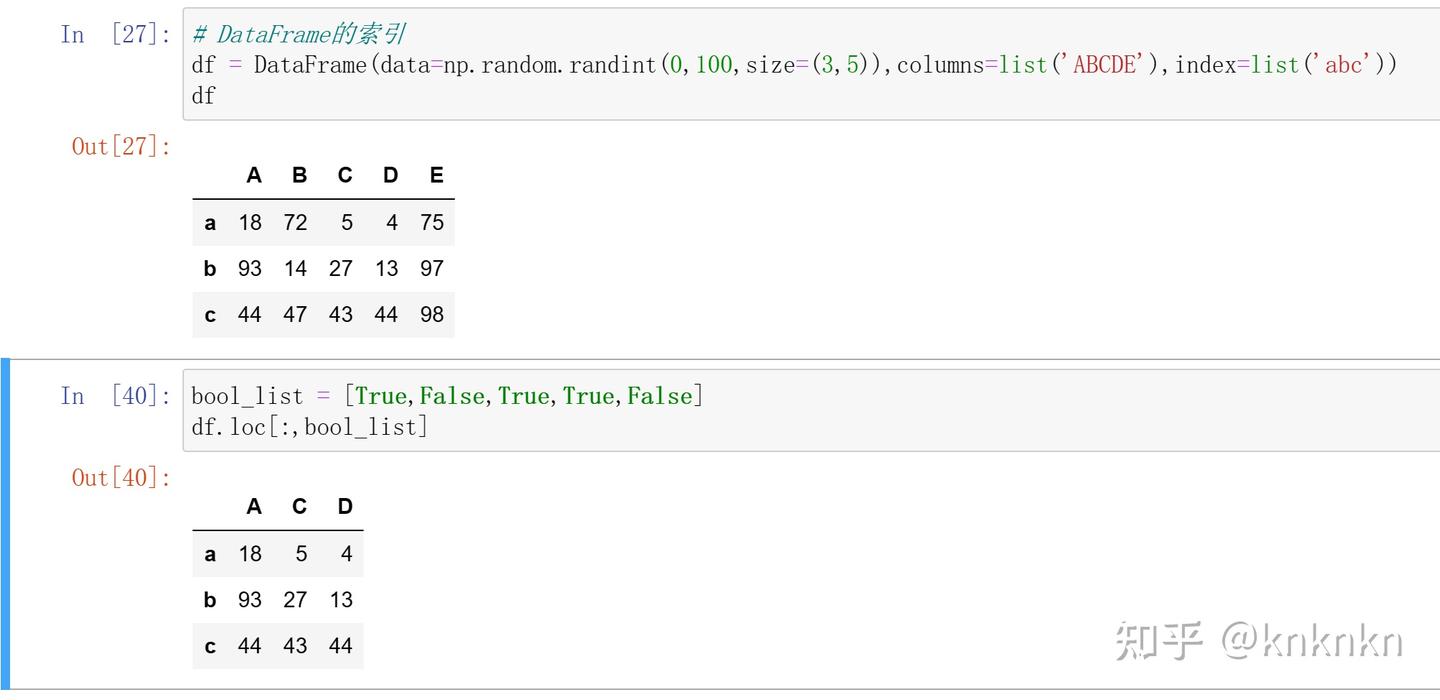This screenshot has height=700, width=1440.
Task: Click the Out[27] output prompt
Action: [121, 146]
